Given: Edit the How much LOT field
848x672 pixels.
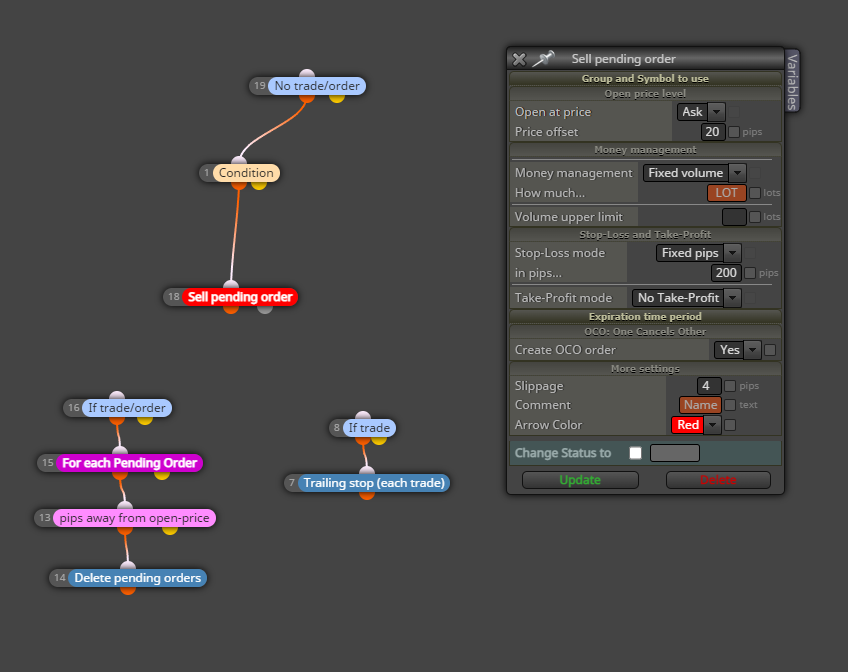Looking at the screenshot, I should click(726, 193).
